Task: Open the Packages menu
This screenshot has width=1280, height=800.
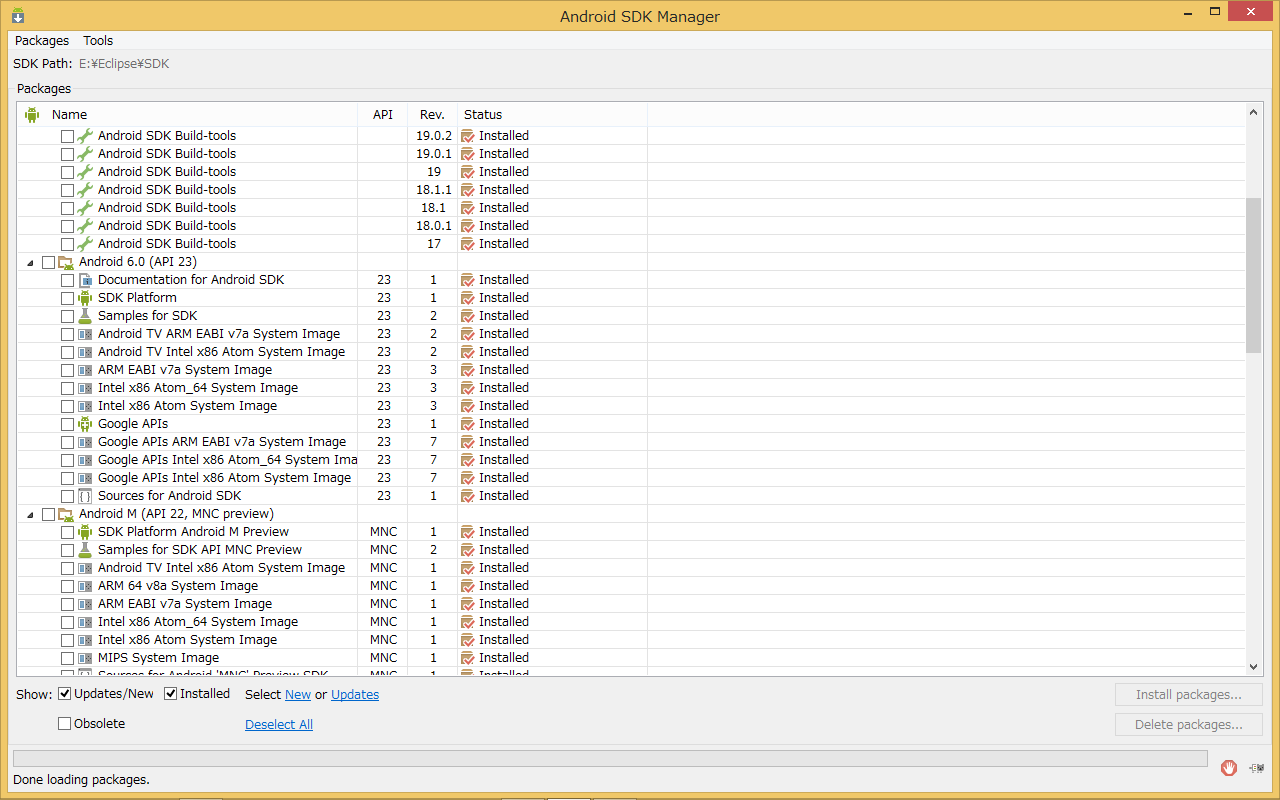Action: click(42, 41)
